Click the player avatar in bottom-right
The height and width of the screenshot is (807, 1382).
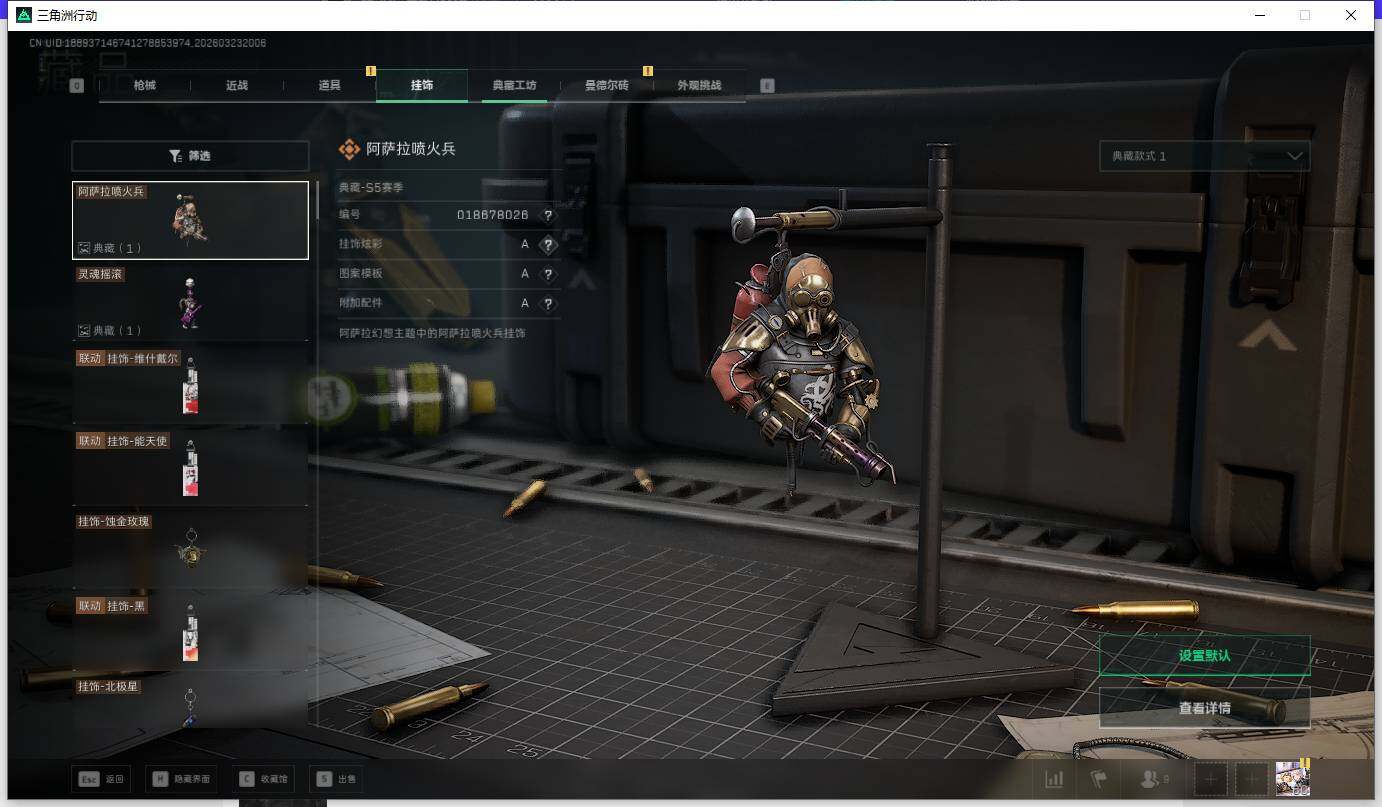(1292, 778)
